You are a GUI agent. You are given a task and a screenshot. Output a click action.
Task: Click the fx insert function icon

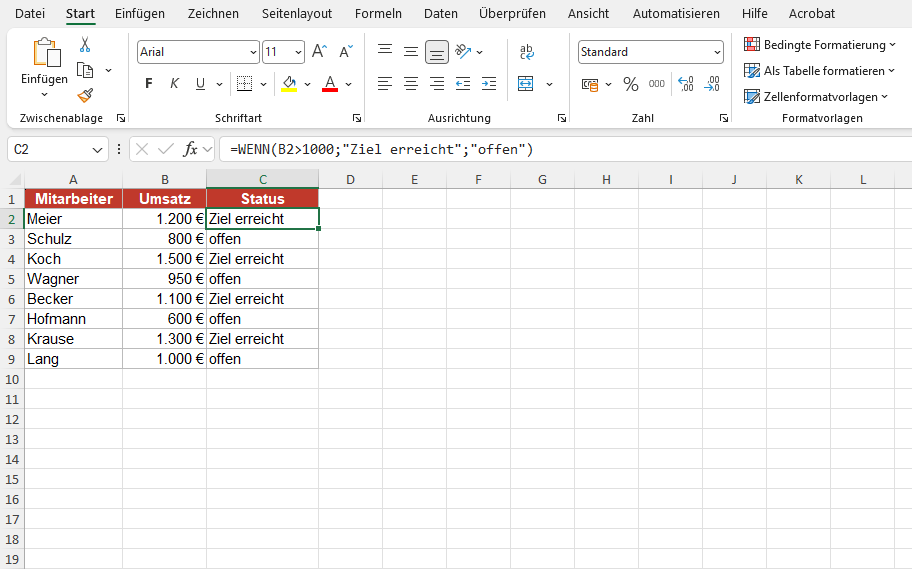(190, 150)
